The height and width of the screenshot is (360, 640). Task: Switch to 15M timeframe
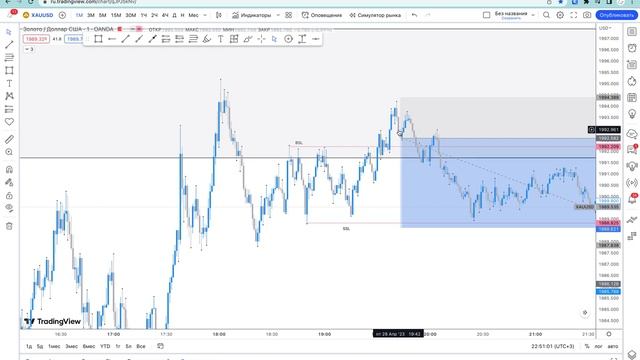[x=116, y=15]
